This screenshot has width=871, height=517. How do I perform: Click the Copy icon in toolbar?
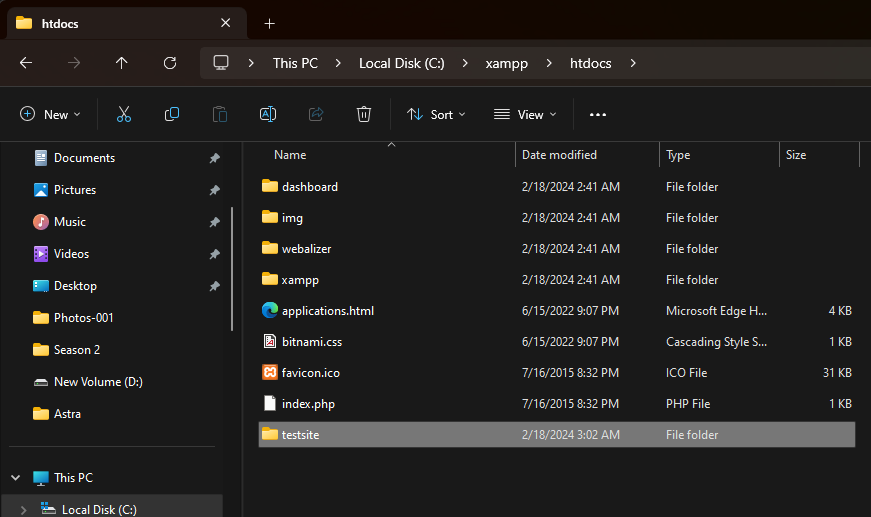pyautogui.click(x=172, y=115)
